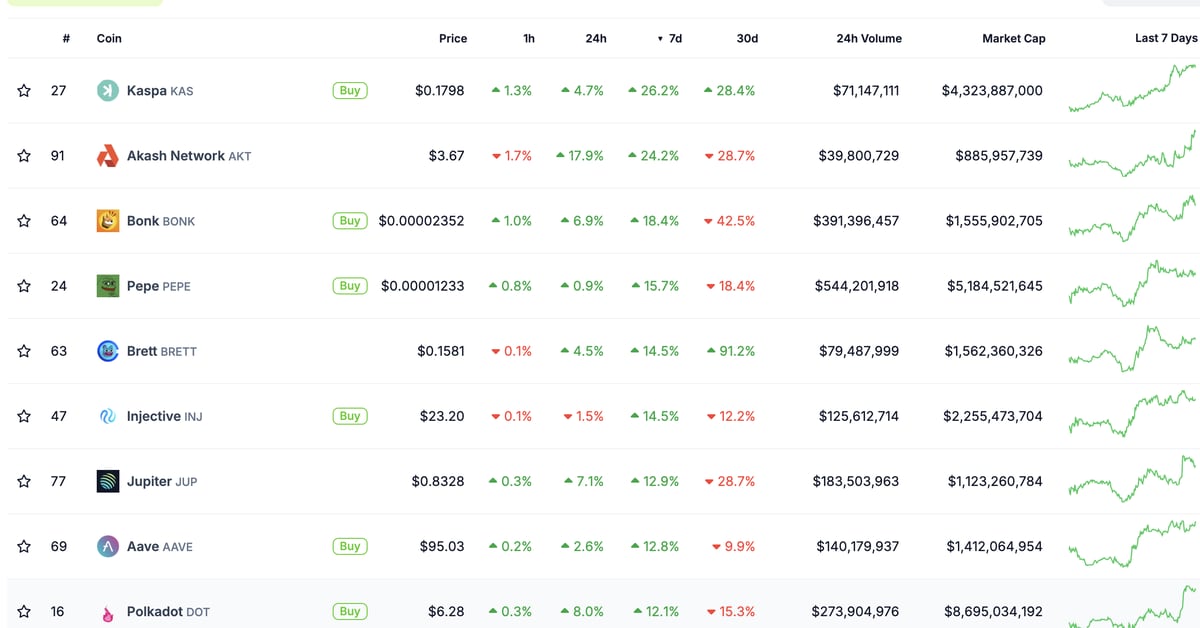This screenshot has height=628, width=1200.
Task: Click the Kaspa coin logo icon
Action: (x=108, y=91)
